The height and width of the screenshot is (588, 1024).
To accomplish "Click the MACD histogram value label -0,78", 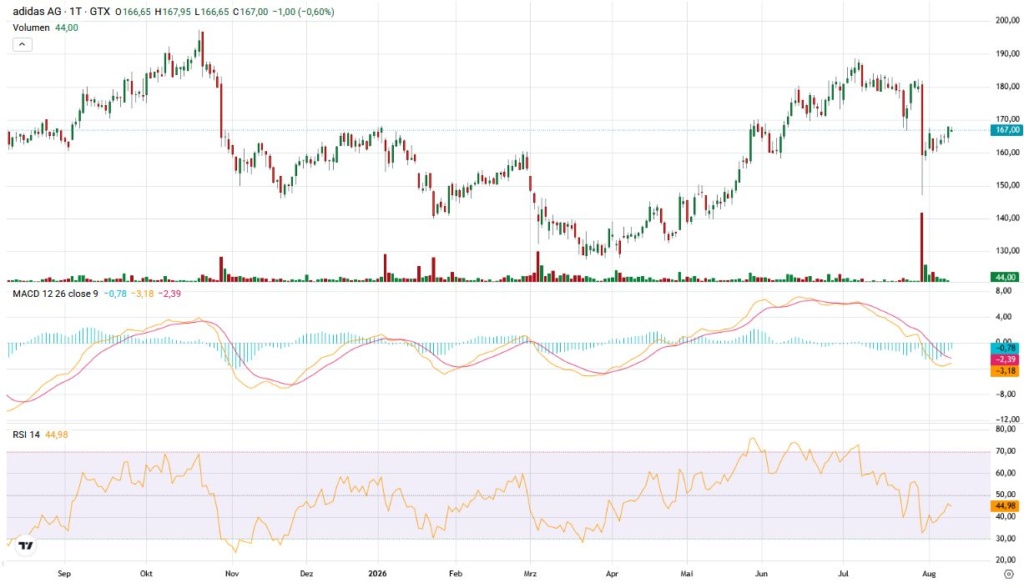I will (1006, 349).
